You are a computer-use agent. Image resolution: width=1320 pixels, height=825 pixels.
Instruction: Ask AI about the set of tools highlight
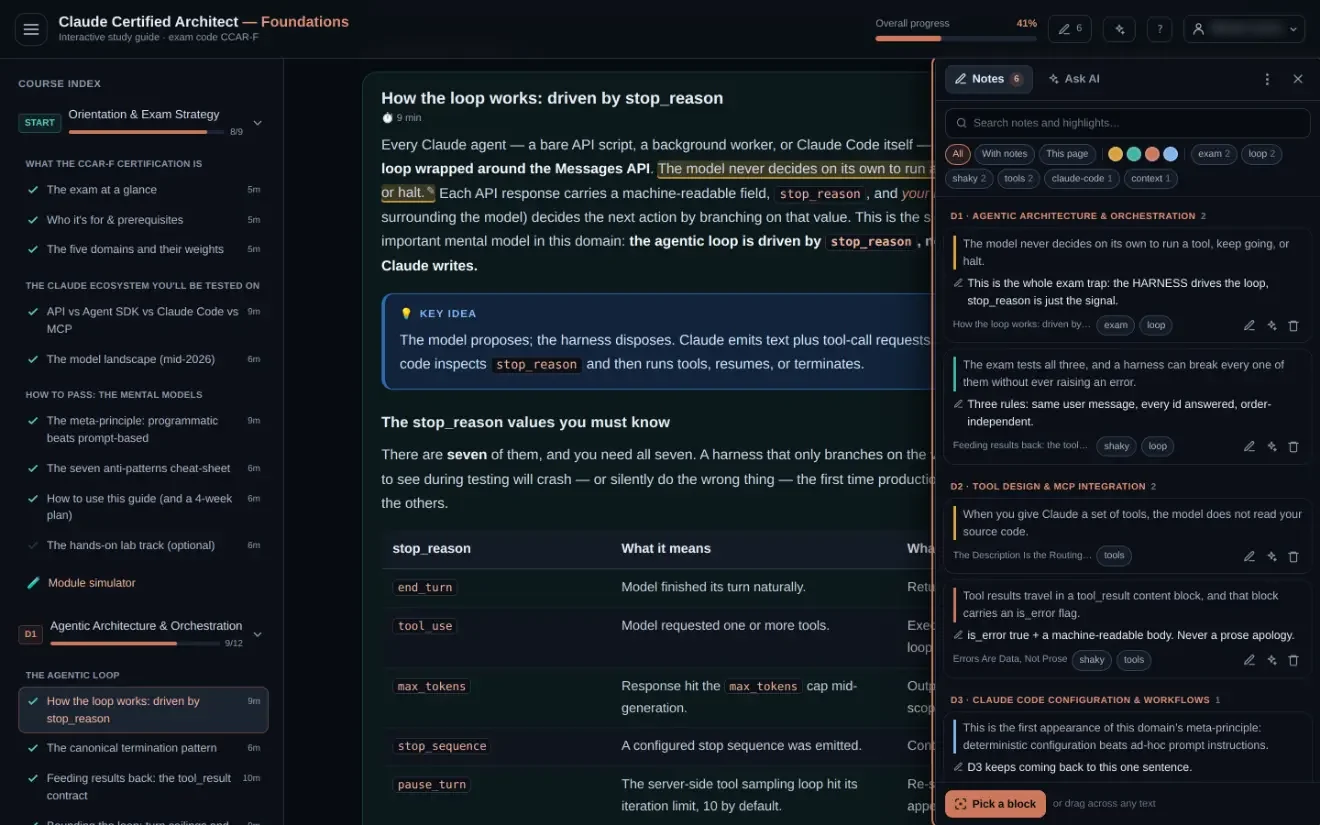(x=1272, y=556)
